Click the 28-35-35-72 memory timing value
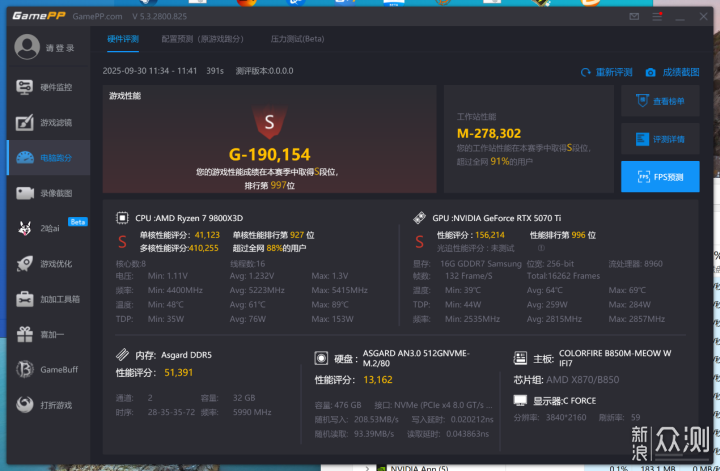 pos(171,412)
